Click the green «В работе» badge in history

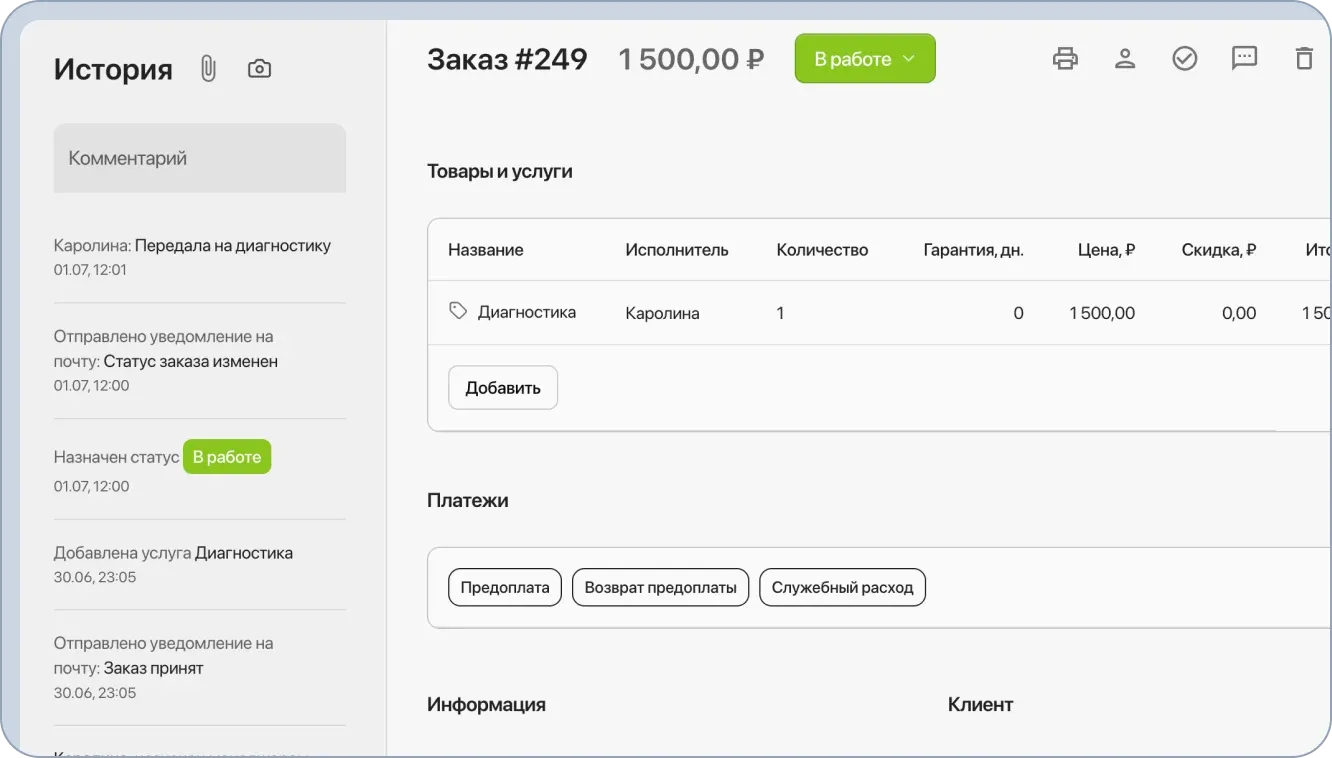(x=227, y=456)
